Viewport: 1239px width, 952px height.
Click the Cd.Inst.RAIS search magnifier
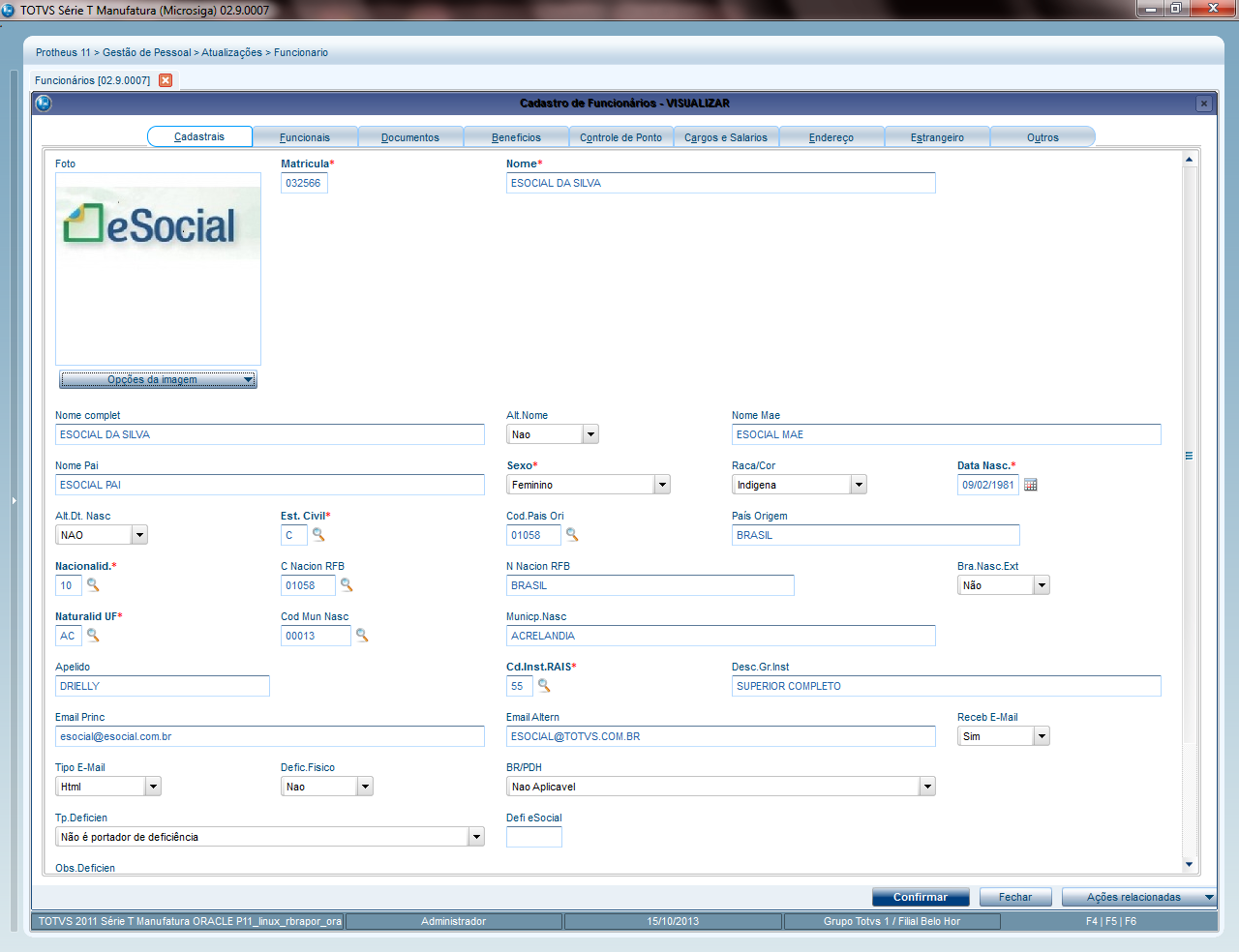point(544,686)
